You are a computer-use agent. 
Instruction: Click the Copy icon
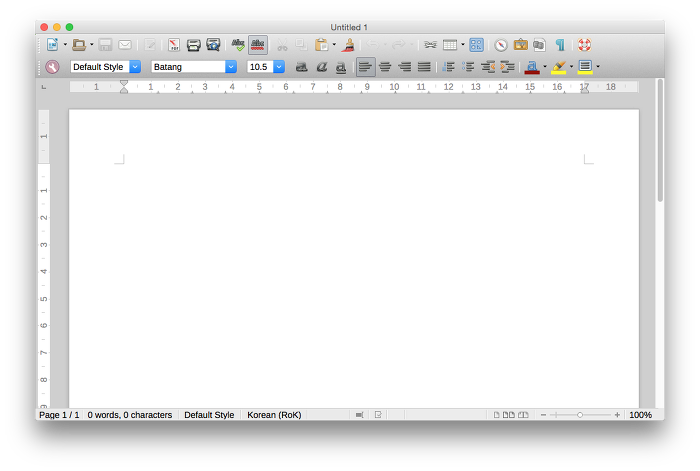[301, 45]
